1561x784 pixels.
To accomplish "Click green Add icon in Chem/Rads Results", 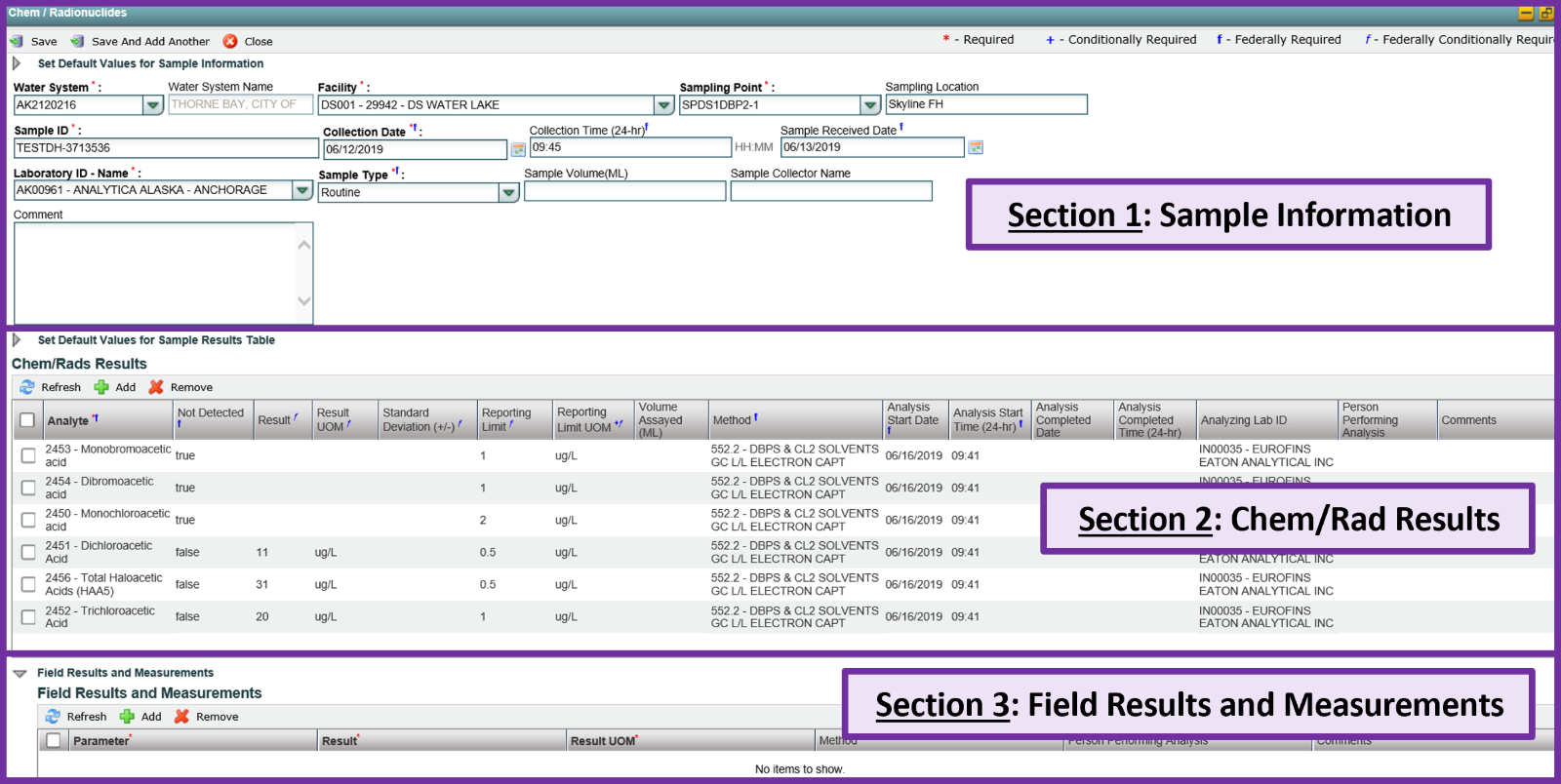I will click(x=101, y=387).
